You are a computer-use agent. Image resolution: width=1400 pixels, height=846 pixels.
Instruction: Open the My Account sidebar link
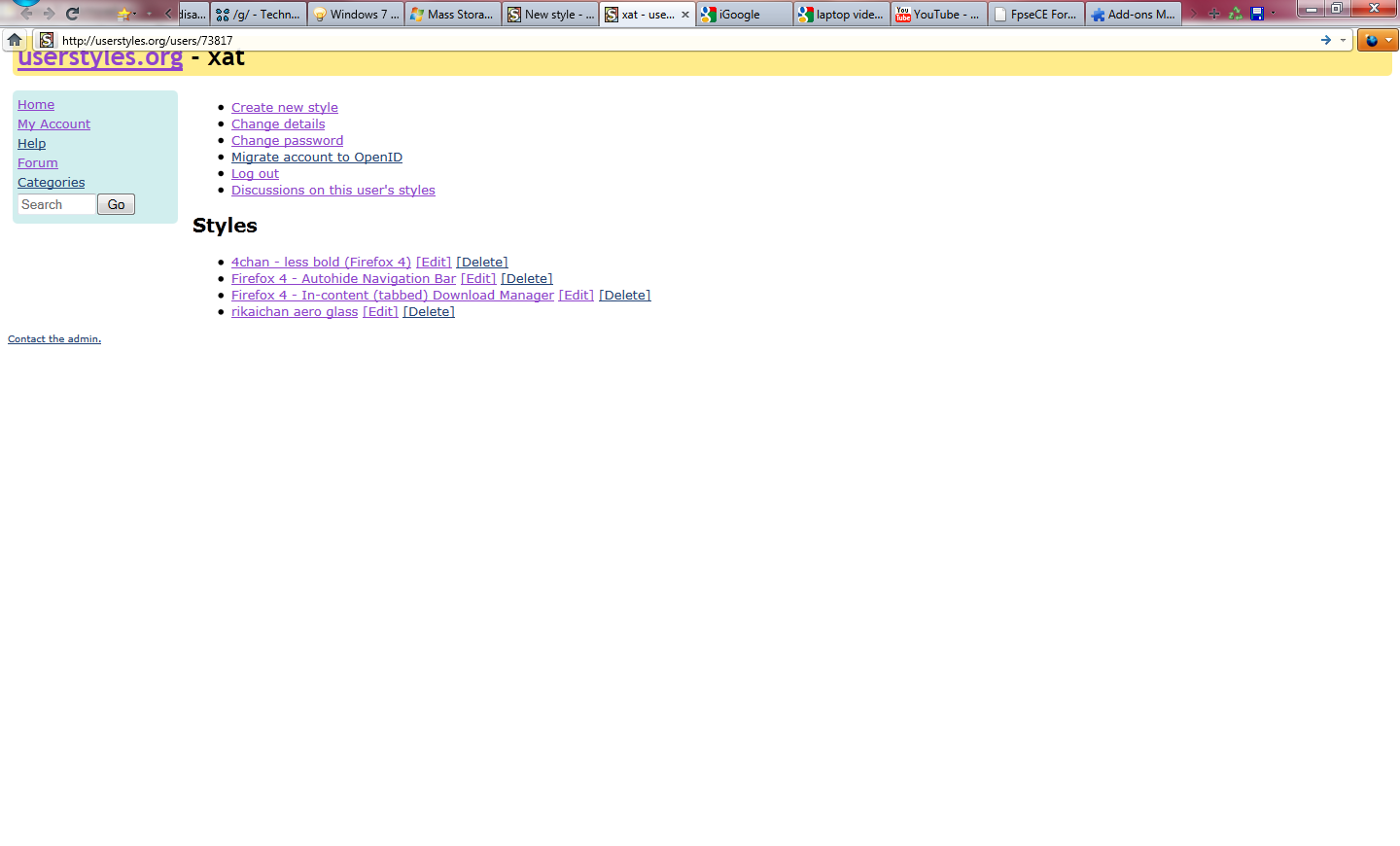click(x=53, y=124)
